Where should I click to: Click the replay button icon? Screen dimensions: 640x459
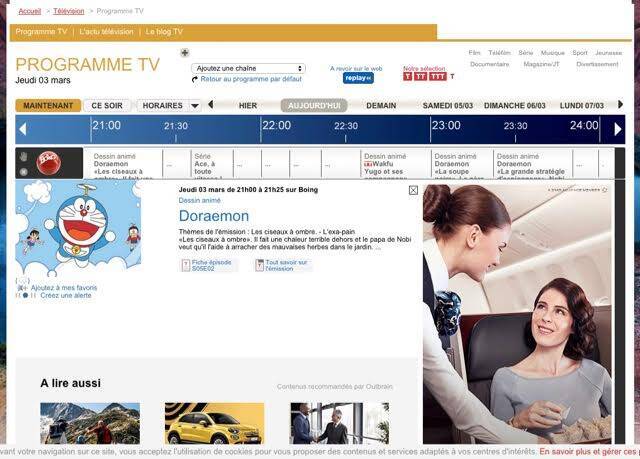[357, 78]
